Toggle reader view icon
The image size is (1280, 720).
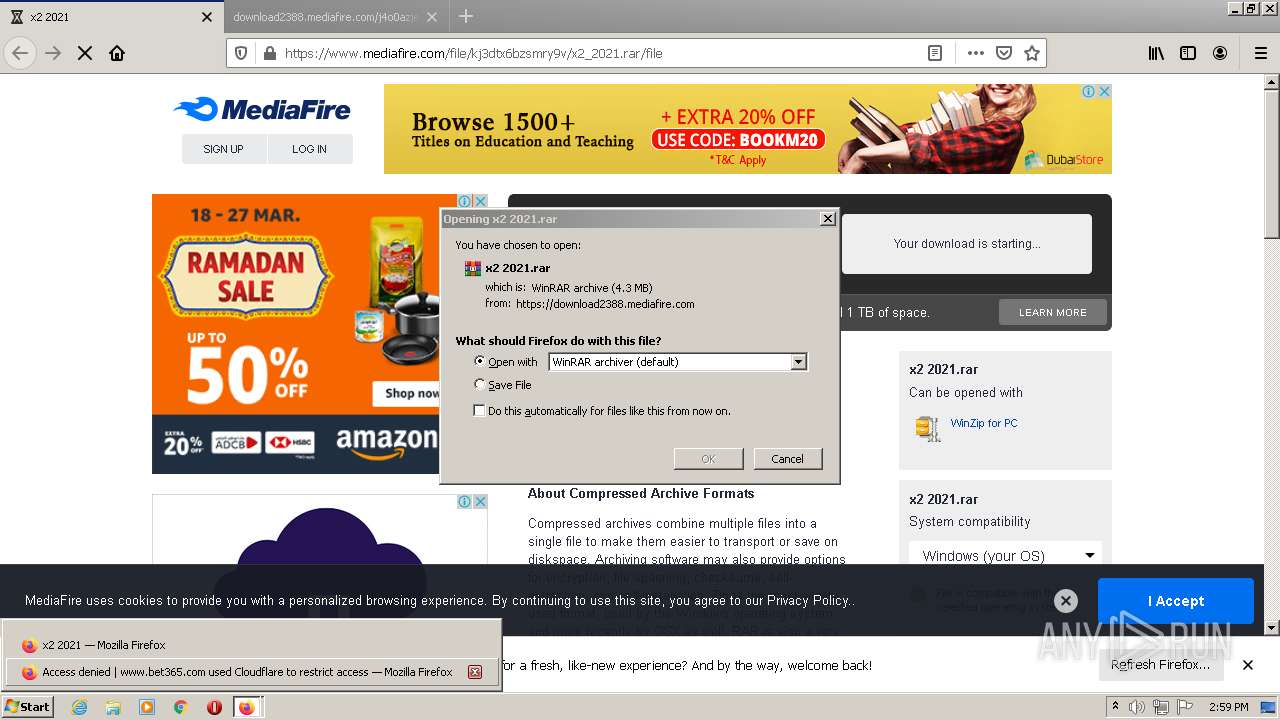click(x=935, y=53)
